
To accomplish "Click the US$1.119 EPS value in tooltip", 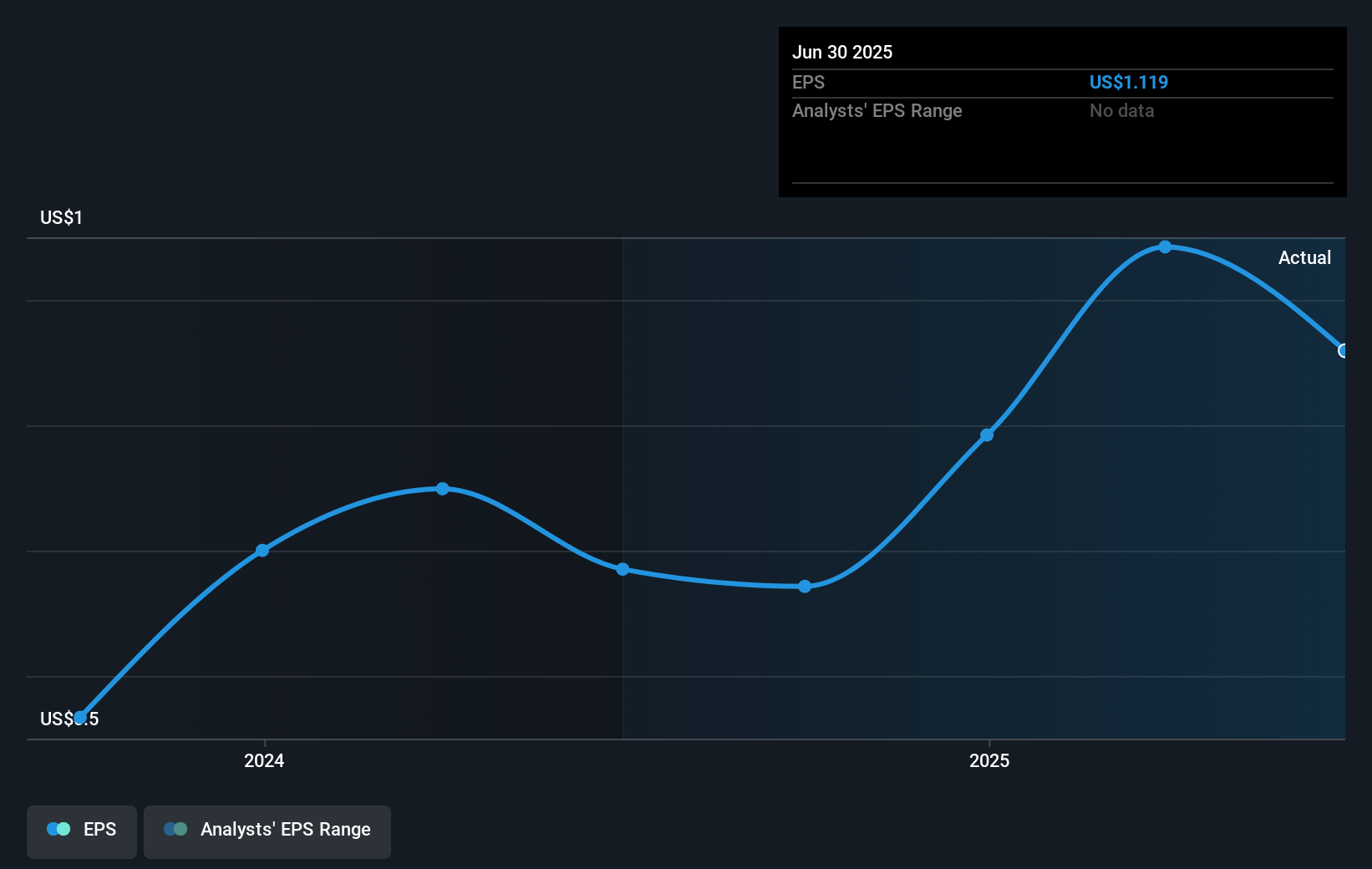I will pos(1128,83).
